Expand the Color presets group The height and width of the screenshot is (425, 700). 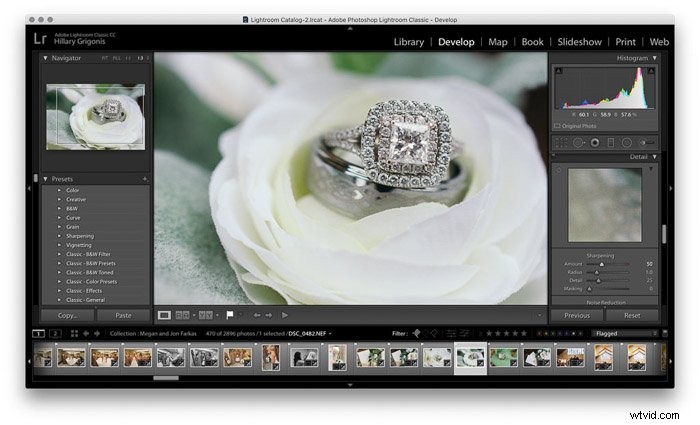[x=59, y=190]
